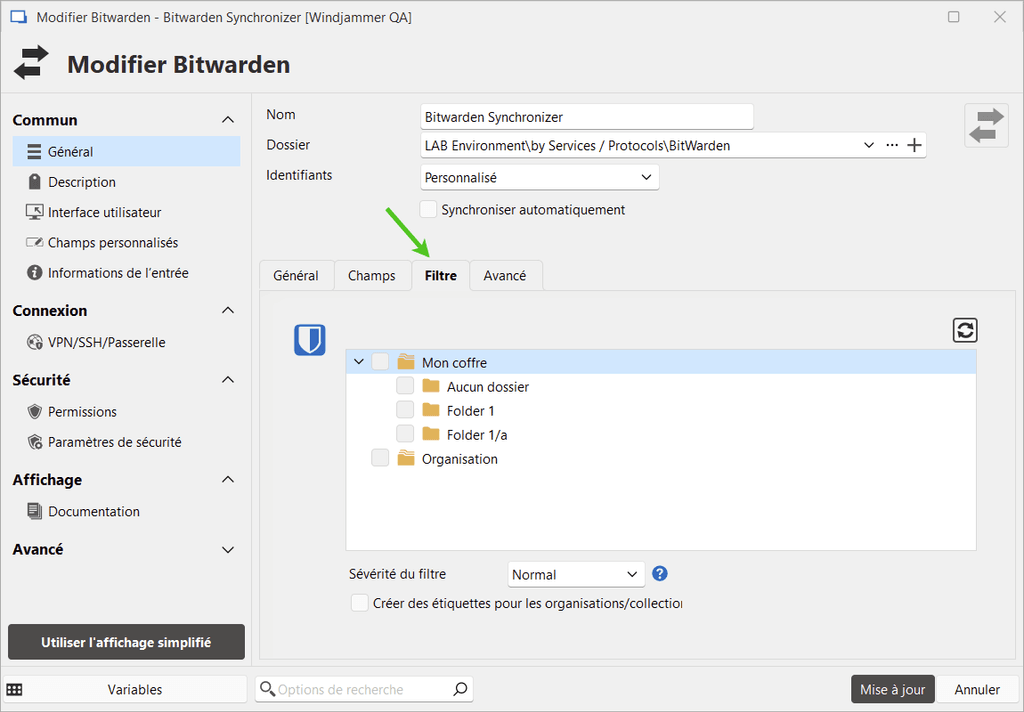Click the magnifier icon in search options box
Image resolution: width=1024 pixels, height=712 pixels.
[460, 689]
